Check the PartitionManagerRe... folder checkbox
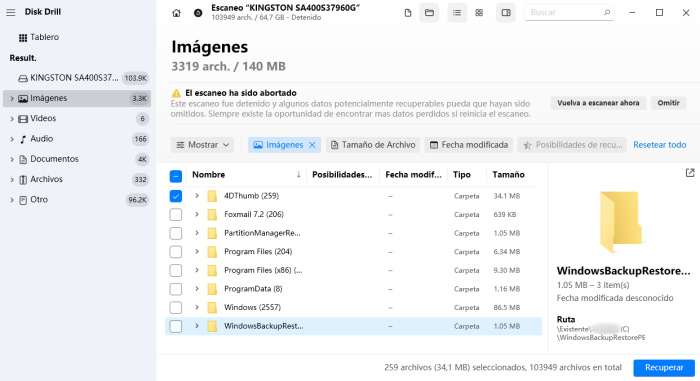This screenshot has width=700, height=381. pyautogui.click(x=176, y=233)
